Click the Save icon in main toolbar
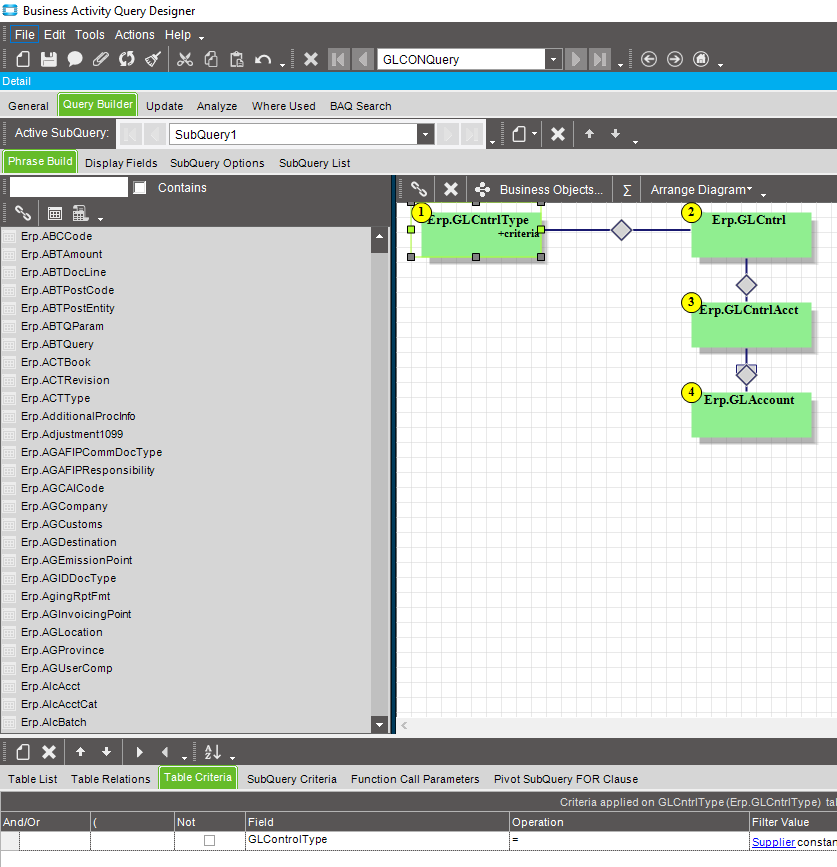 (48, 59)
